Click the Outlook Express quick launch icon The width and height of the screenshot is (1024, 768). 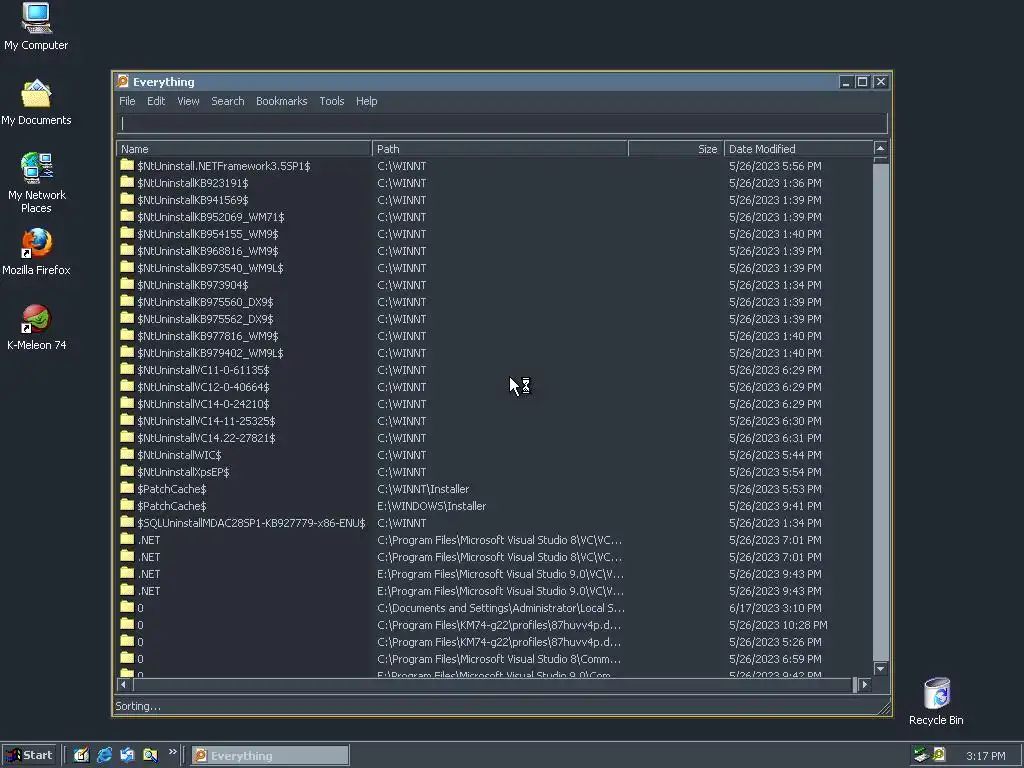(127, 755)
